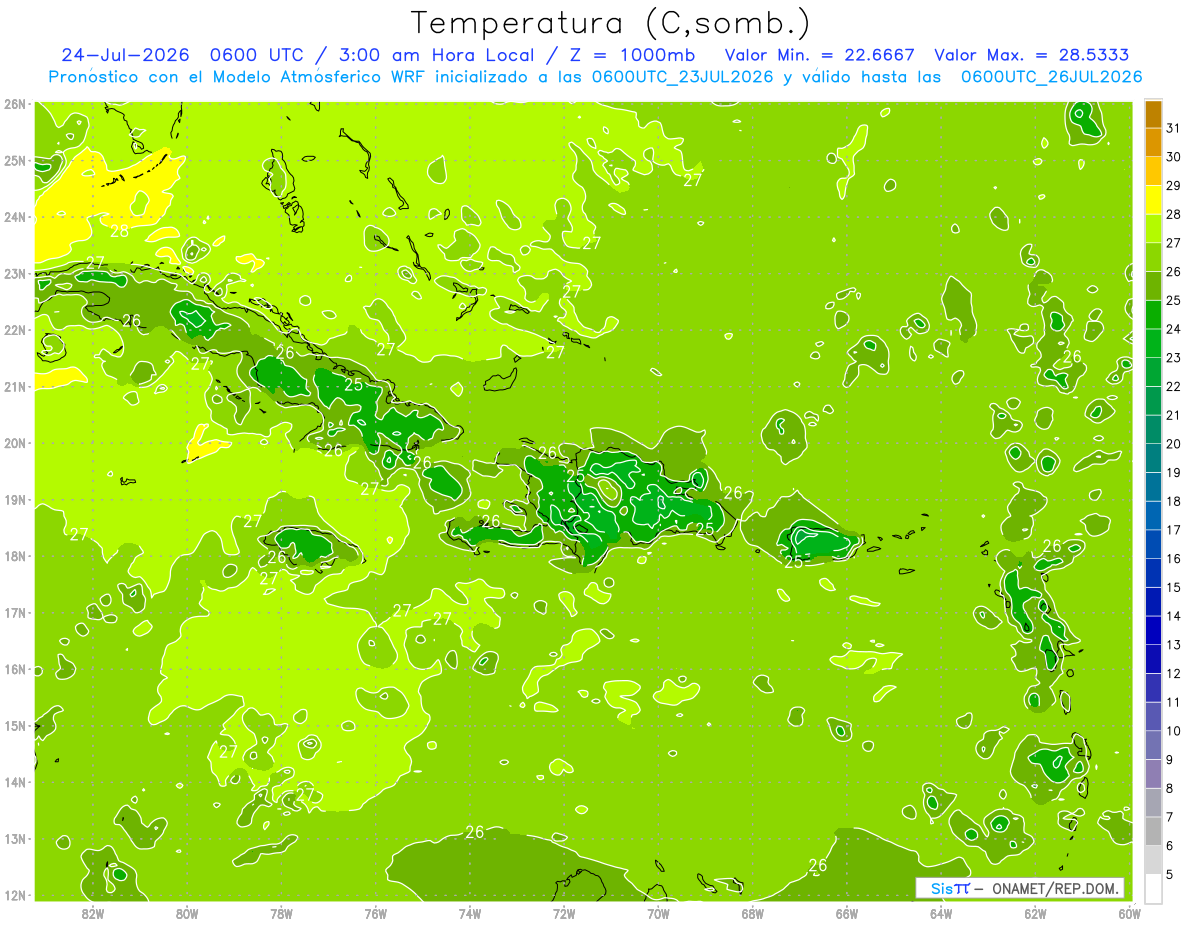The width and height of the screenshot is (1200, 927).
Task: Select the purple 8–9 °C swatch in the color scale
Action: click(x=1153, y=773)
